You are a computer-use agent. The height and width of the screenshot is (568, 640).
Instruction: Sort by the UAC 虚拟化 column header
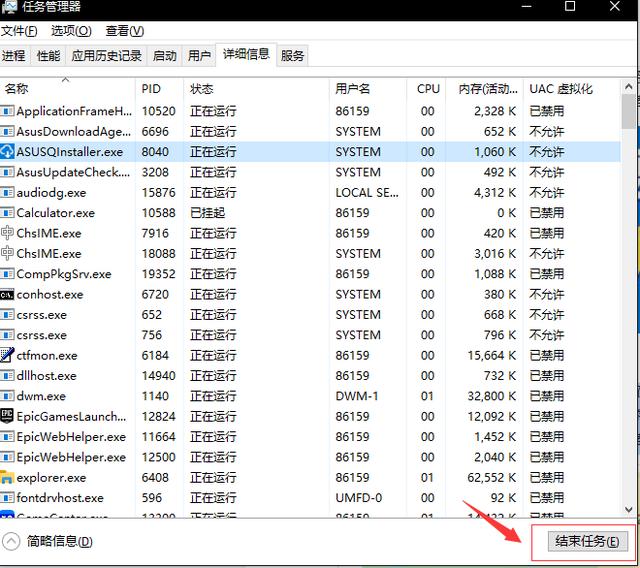click(571, 89)
